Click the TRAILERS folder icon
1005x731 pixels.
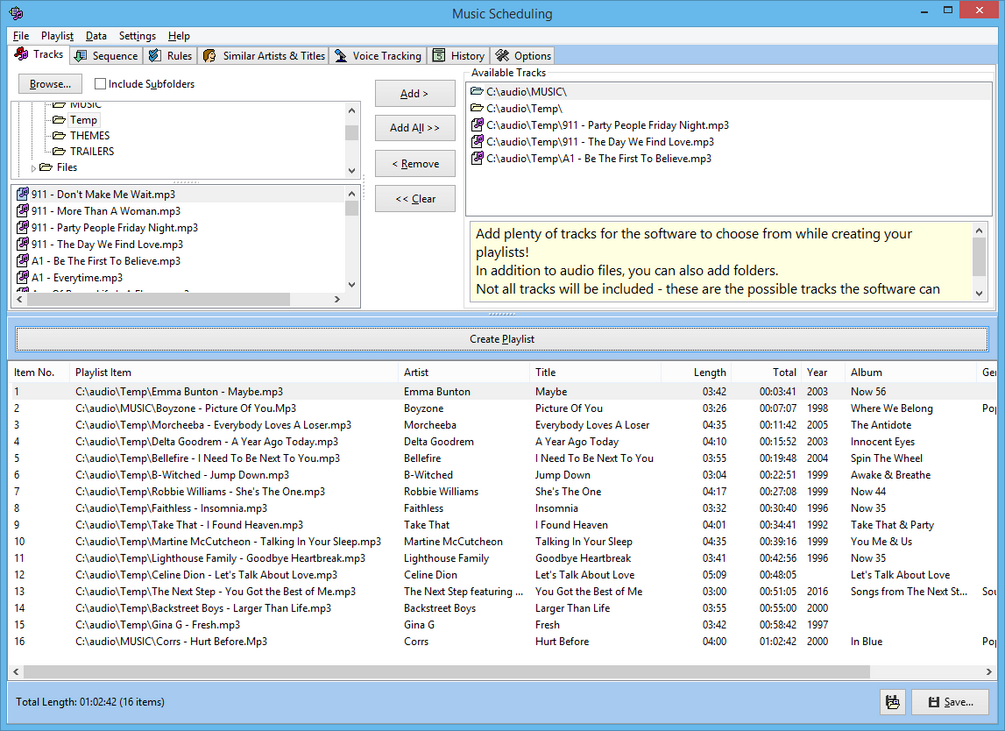pos(59,151)
